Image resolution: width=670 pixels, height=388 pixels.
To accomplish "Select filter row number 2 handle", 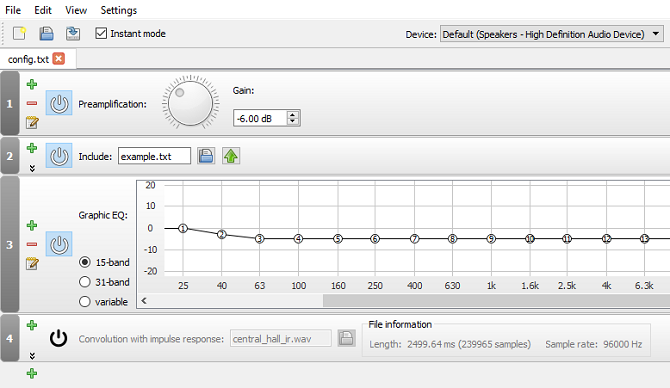I will (10, 156).
